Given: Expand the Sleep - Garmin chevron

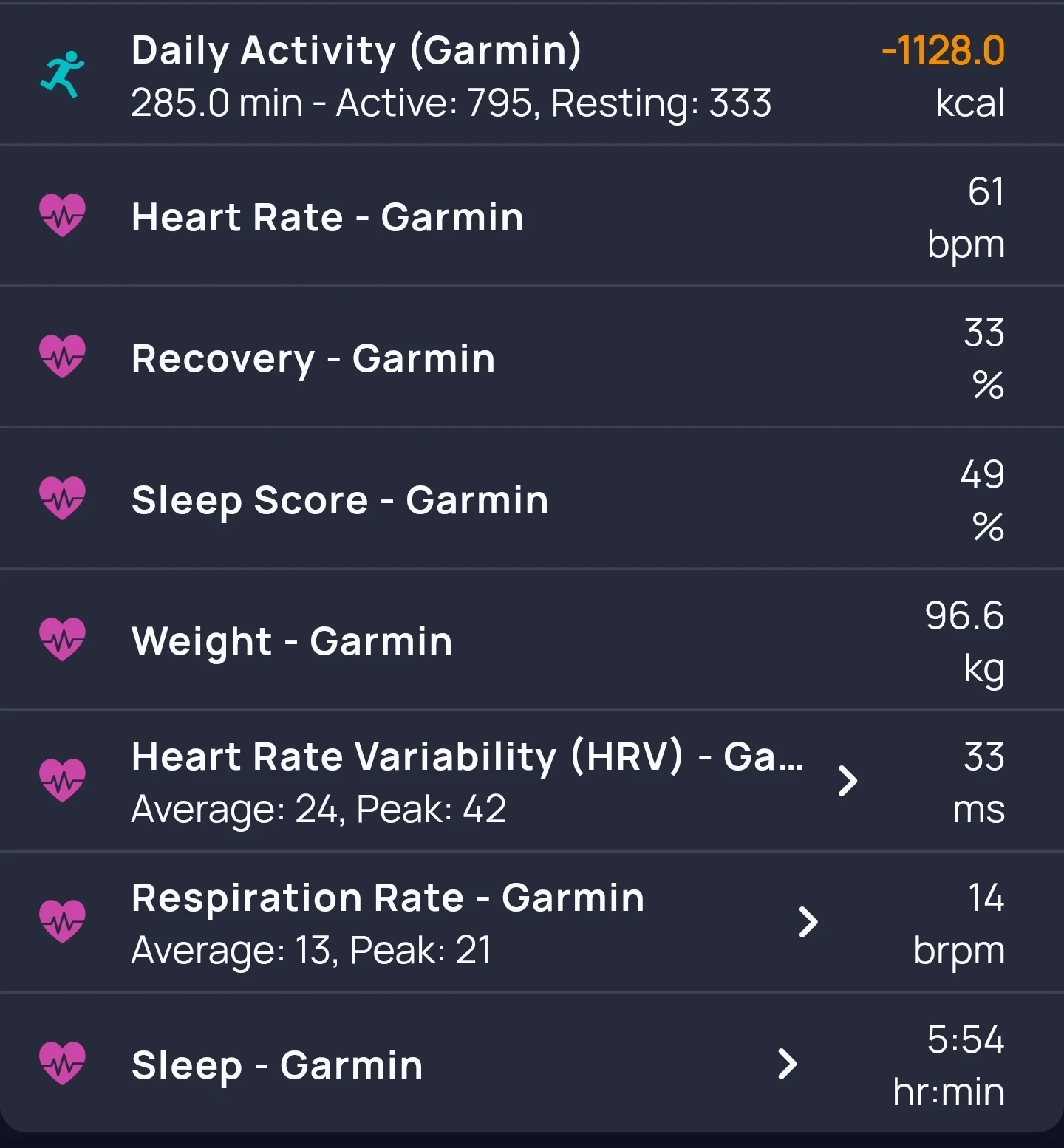Looking at the screenshot, I should (788, 1064).
